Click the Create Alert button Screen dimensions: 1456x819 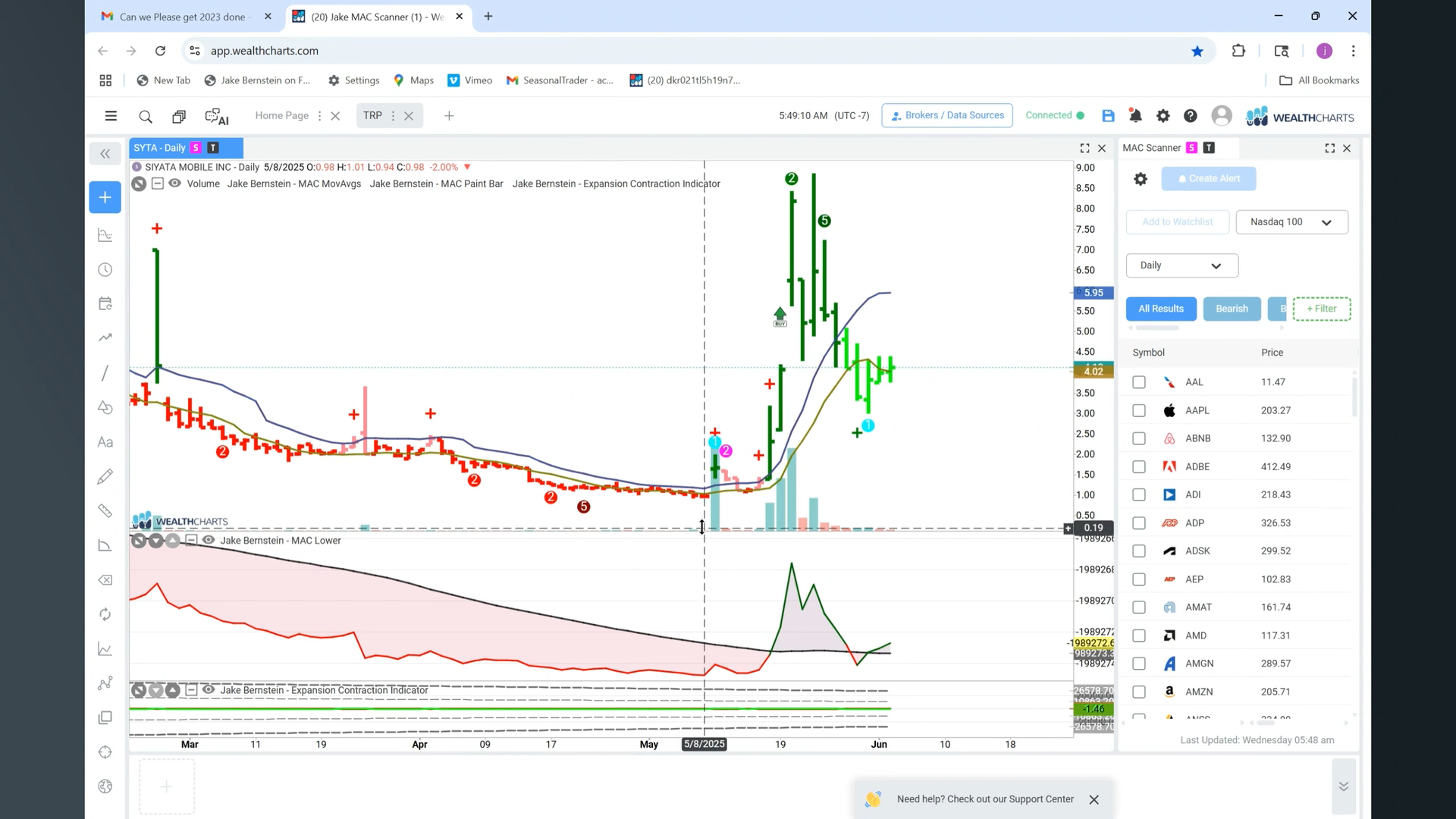click(1208, 179)
